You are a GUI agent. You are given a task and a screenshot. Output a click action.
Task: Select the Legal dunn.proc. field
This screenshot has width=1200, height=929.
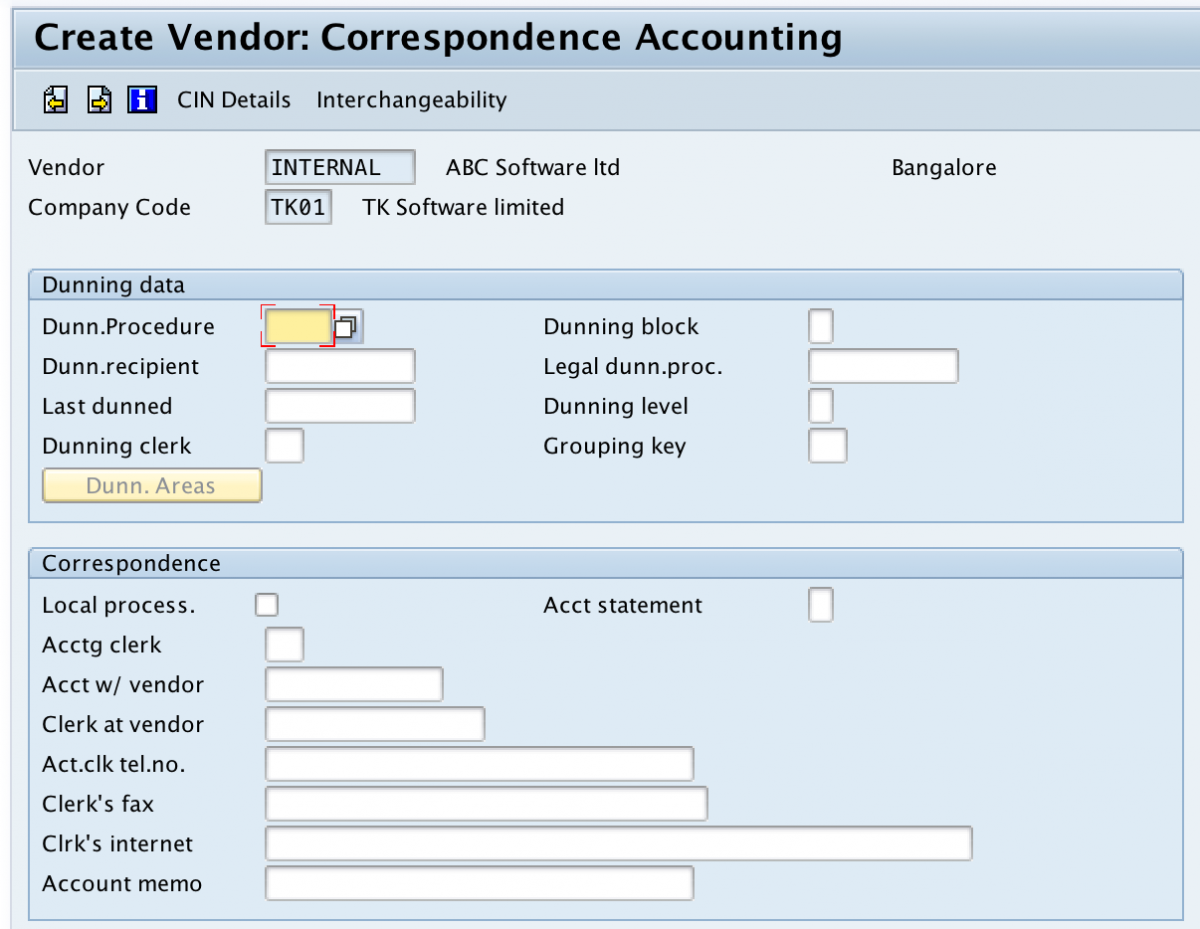click(883, 366)
